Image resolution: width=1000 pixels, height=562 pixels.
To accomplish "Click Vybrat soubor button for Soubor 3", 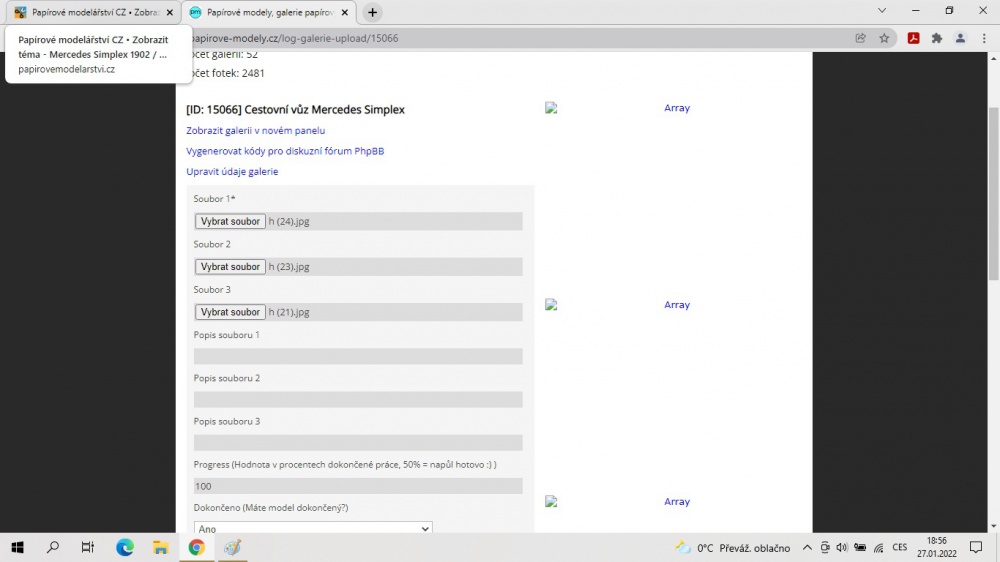I will tap(230, 312).
